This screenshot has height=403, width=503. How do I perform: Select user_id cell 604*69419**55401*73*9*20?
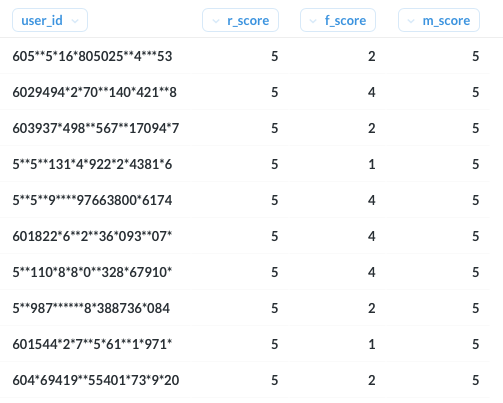[96, 380]
